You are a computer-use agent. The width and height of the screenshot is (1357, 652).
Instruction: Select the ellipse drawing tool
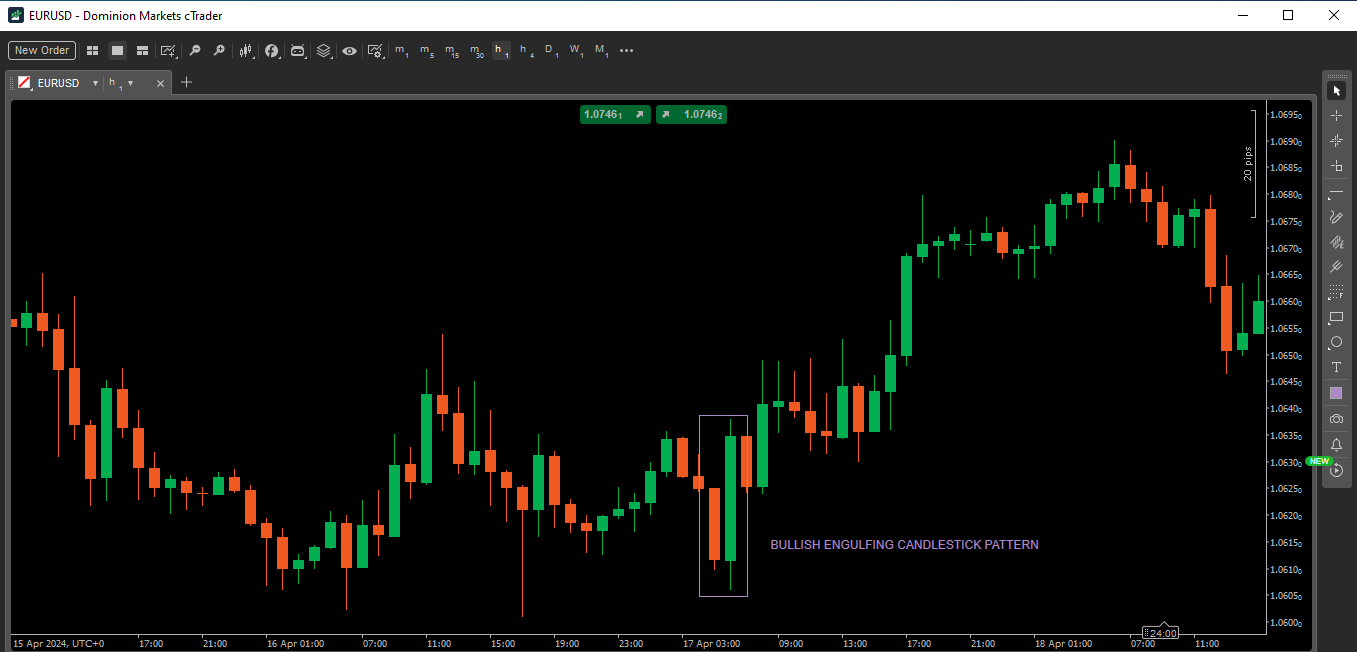[1336, 342]
